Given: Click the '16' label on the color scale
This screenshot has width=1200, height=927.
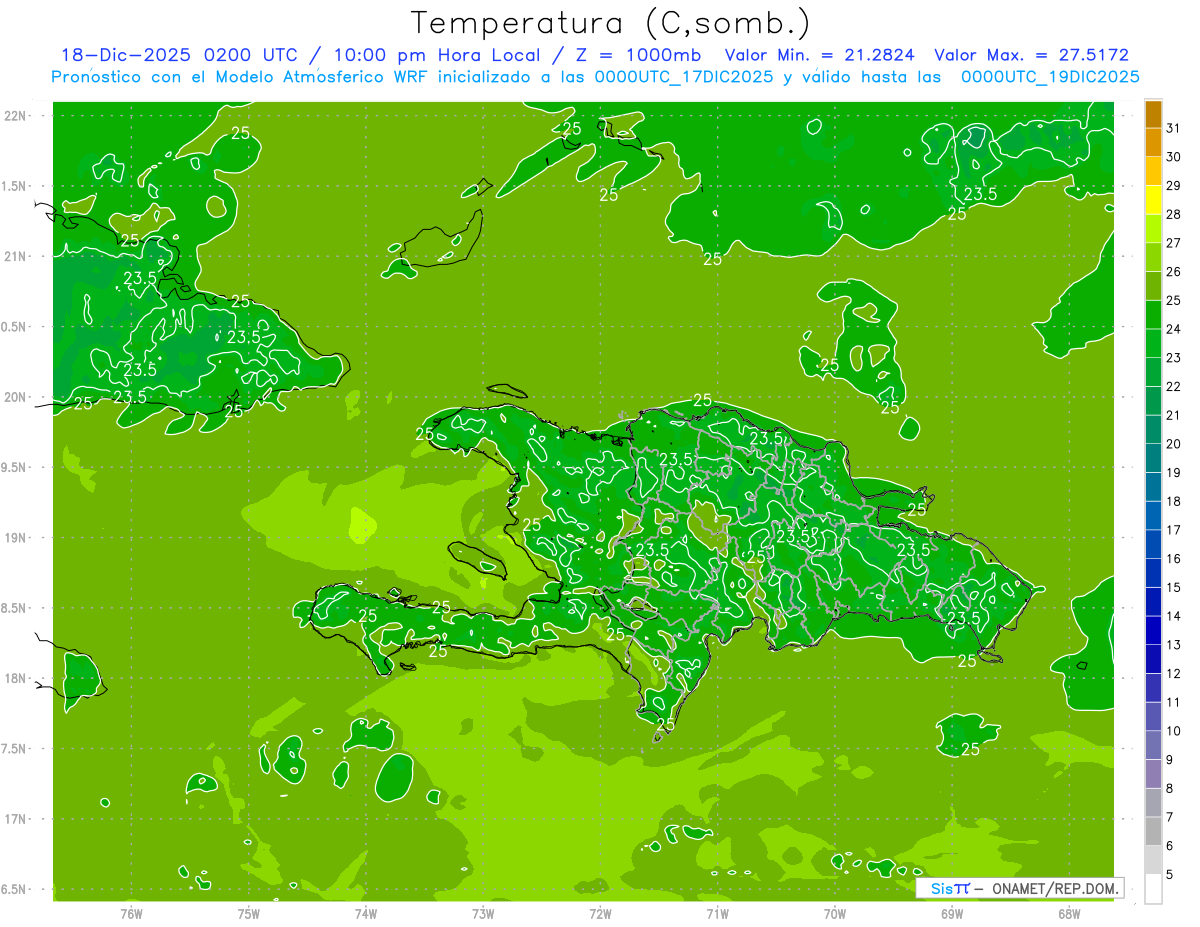Looking at the screenshot, I should point(1174,559).
